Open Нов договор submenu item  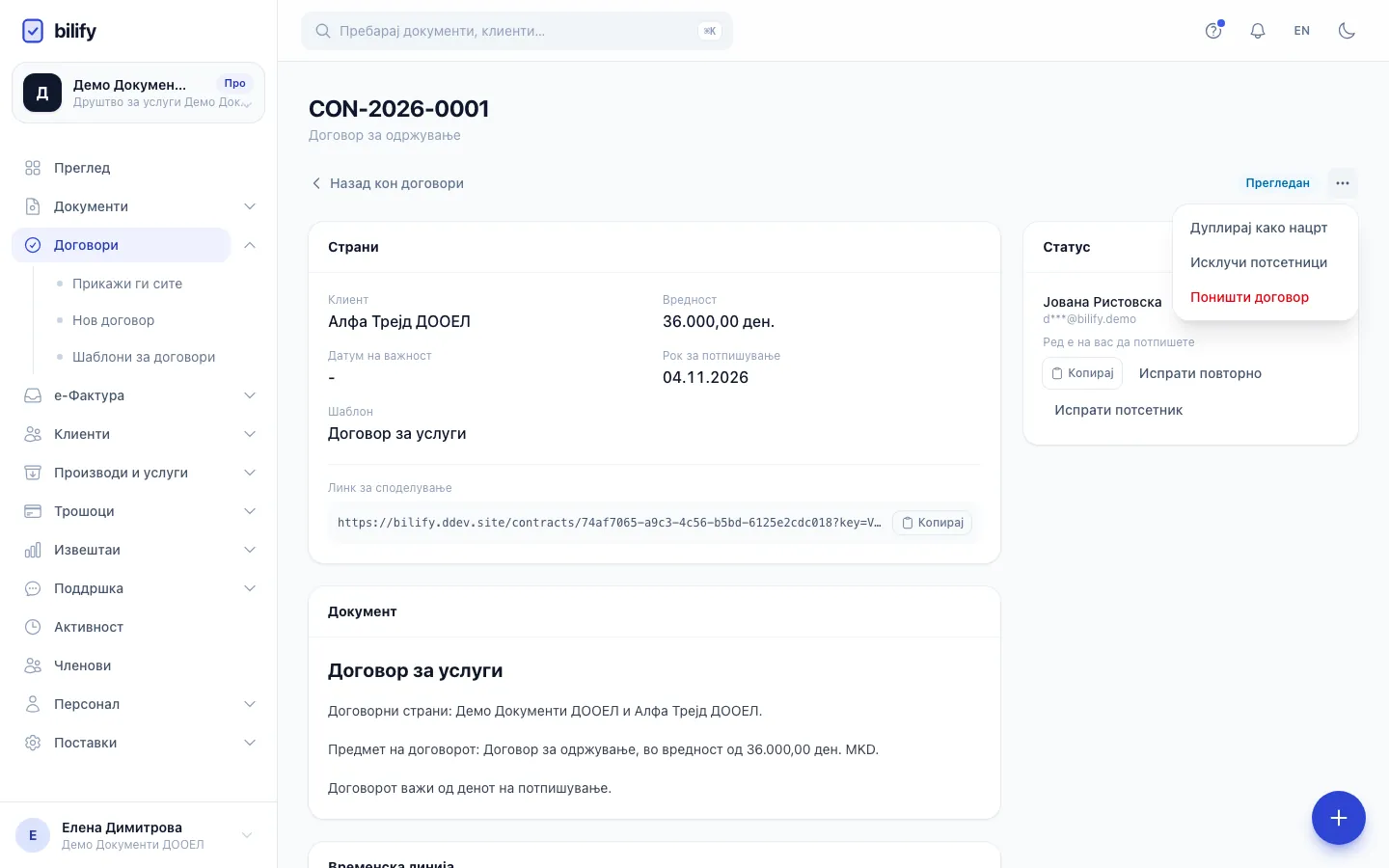tap(113, 320)
